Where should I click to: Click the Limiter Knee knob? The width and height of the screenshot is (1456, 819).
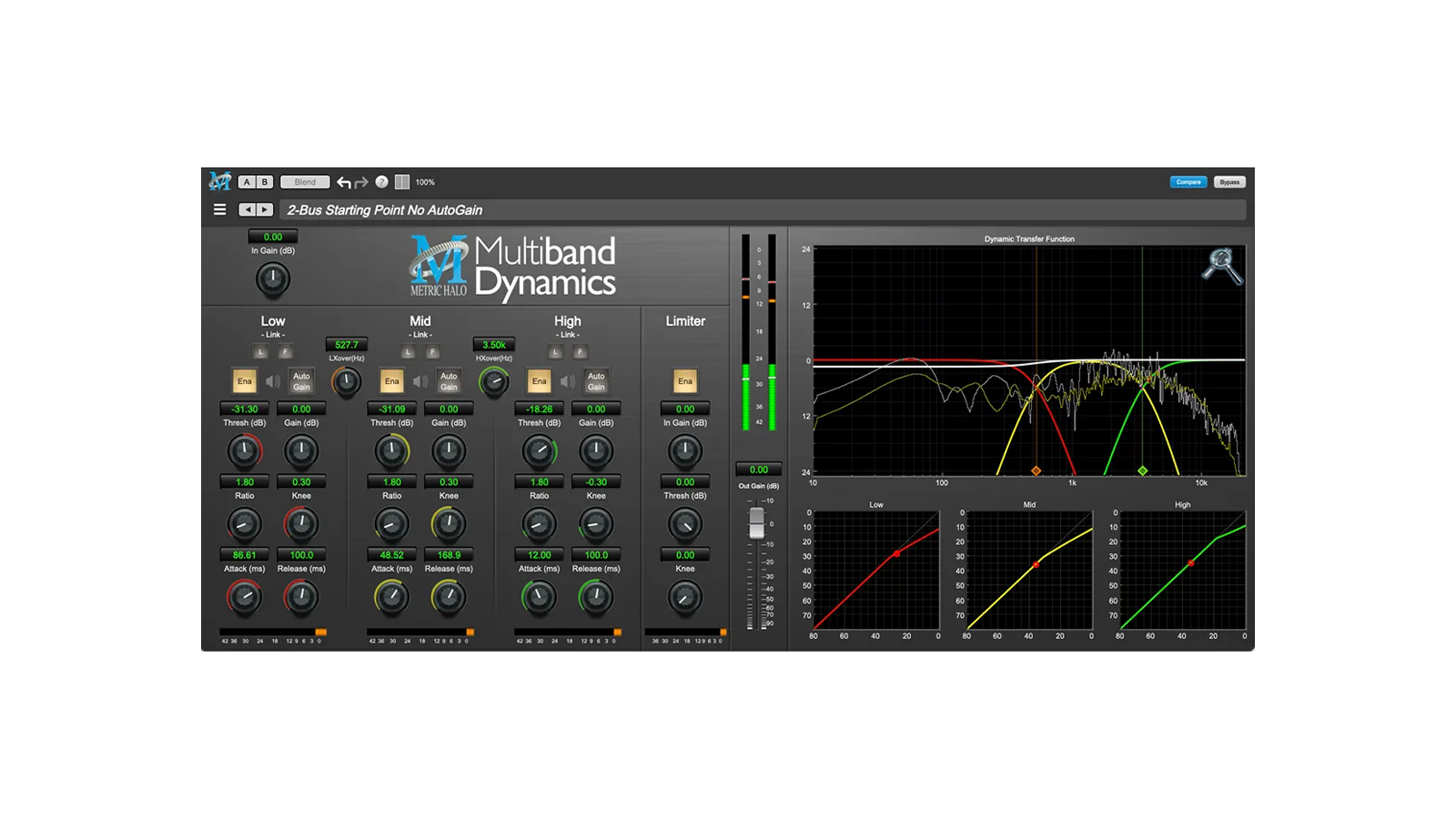point(685,597)
